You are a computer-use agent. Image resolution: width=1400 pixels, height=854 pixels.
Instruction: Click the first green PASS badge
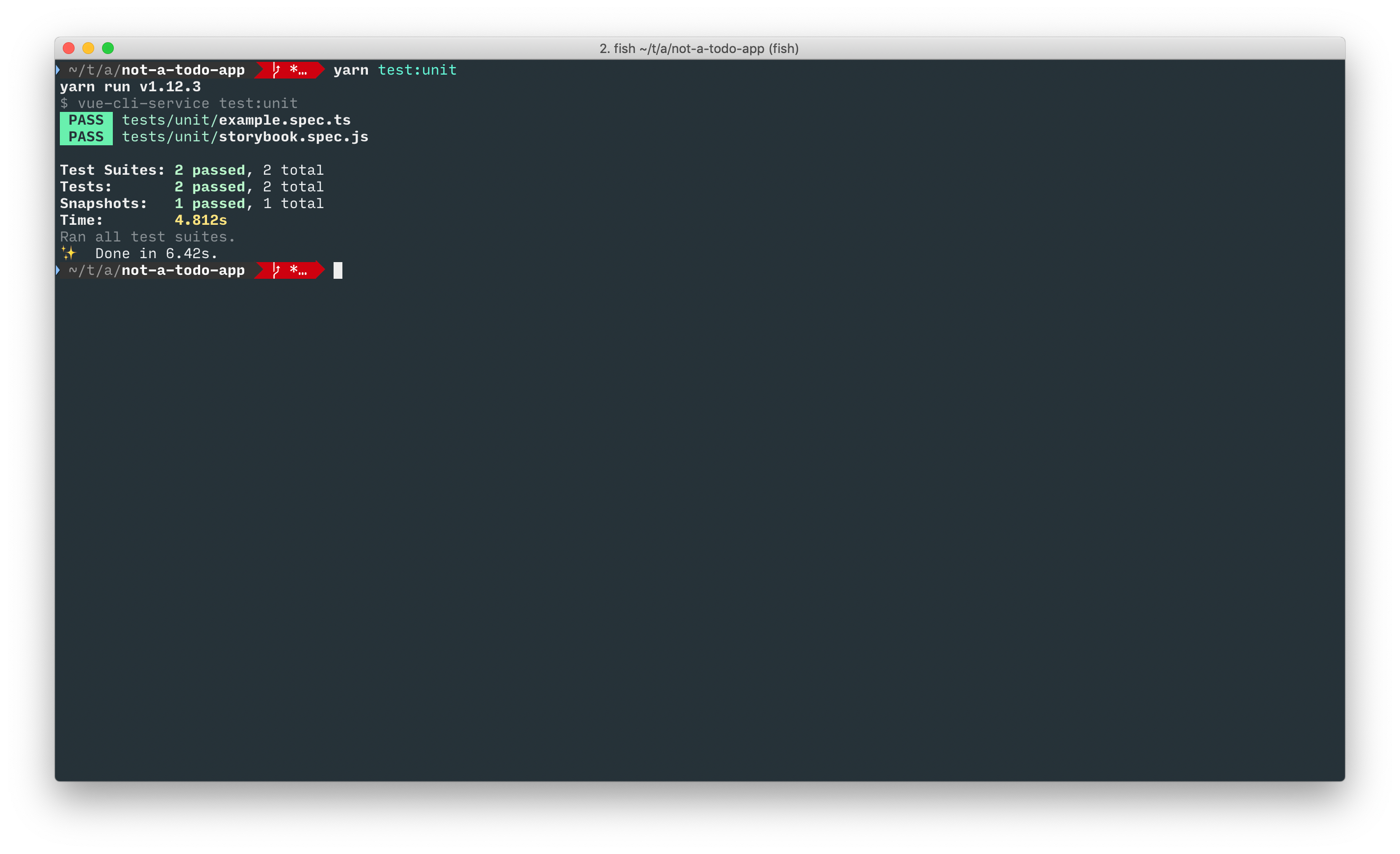(86, 120)
